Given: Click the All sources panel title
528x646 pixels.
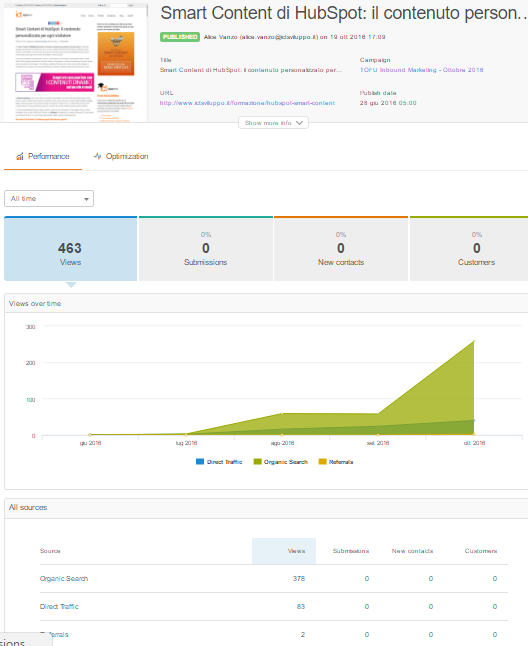Looking at the screenshot, I should click(28, 507).
